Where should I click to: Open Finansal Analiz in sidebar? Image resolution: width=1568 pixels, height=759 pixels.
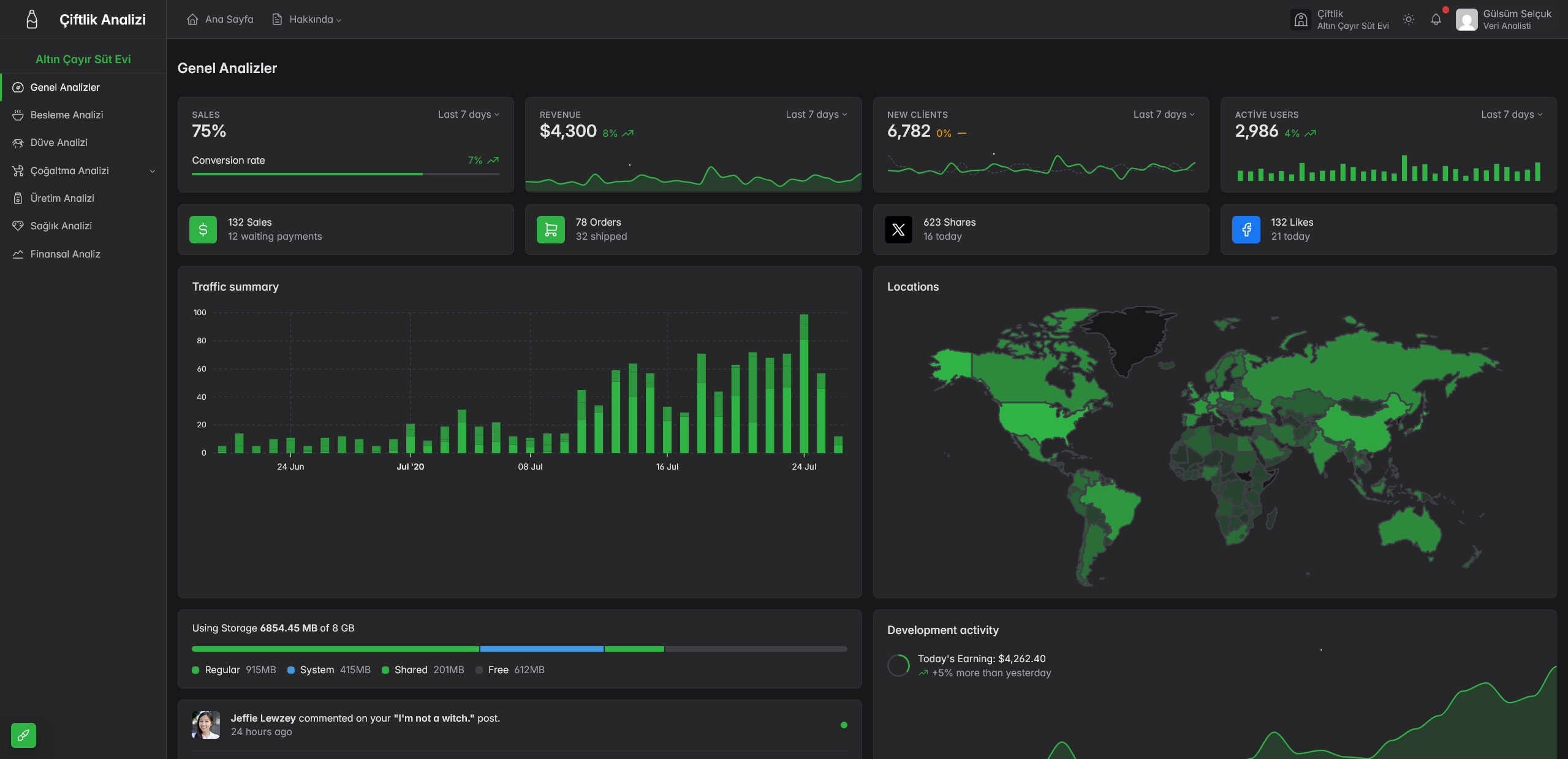65,254
